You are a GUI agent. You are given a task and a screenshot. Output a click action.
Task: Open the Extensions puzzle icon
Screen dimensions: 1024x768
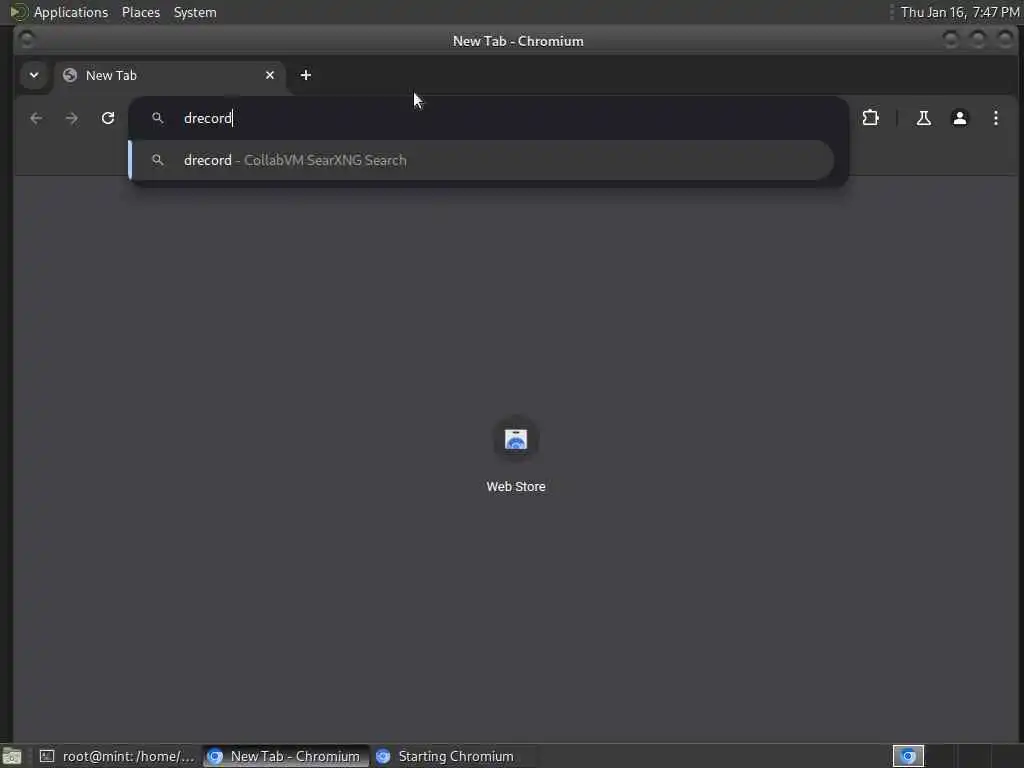pos(871,118)
